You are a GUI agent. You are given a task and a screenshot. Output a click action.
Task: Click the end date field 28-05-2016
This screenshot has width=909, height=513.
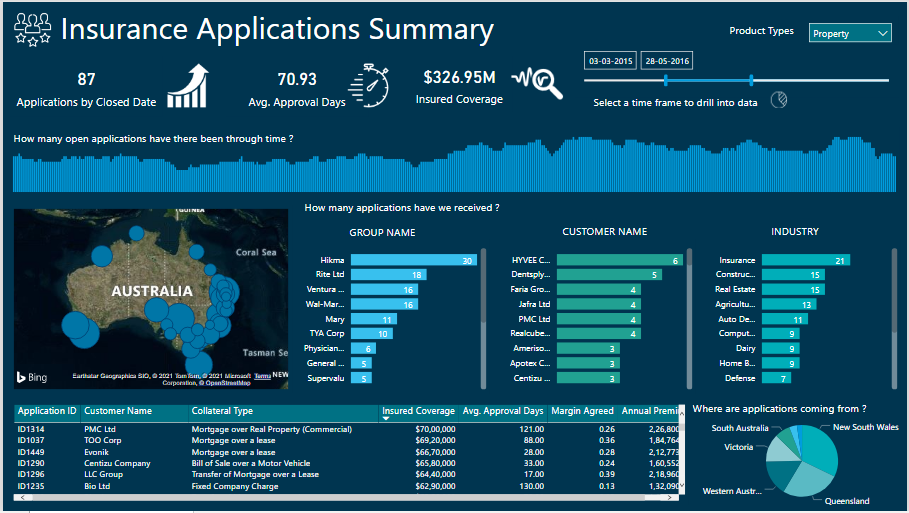[x=664, y=60]
